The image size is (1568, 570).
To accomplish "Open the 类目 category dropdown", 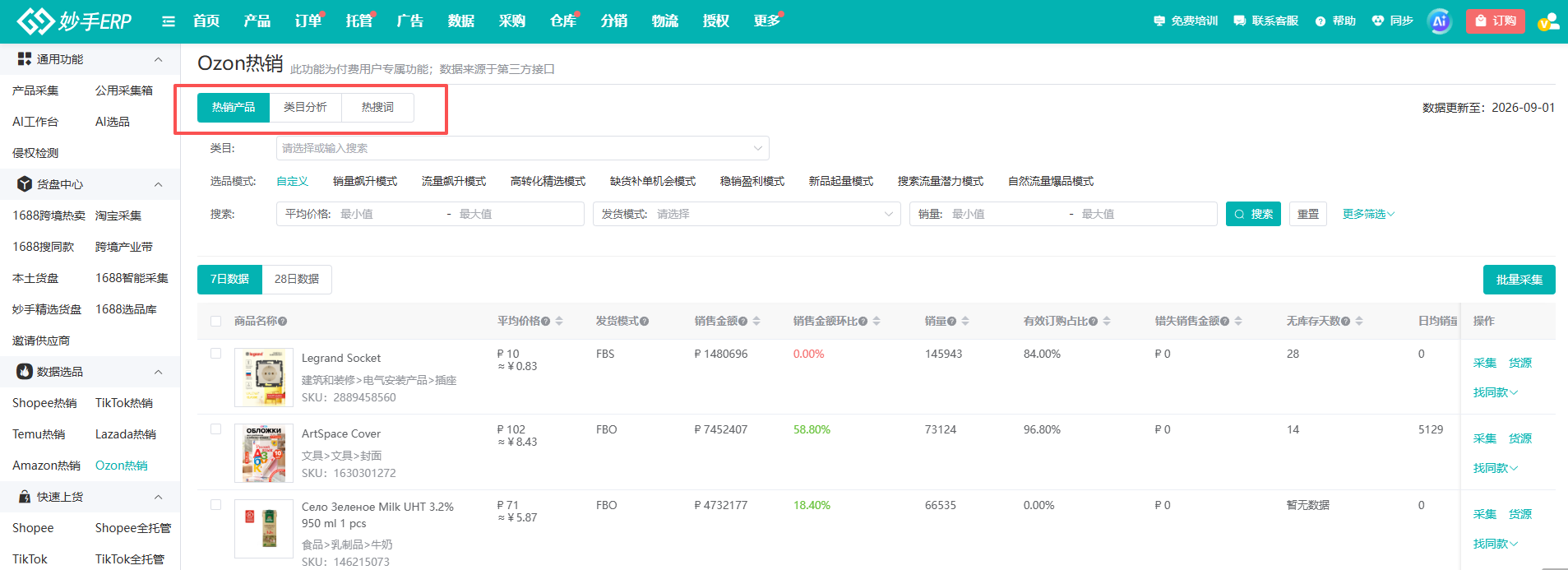I will tap(522, 148).
